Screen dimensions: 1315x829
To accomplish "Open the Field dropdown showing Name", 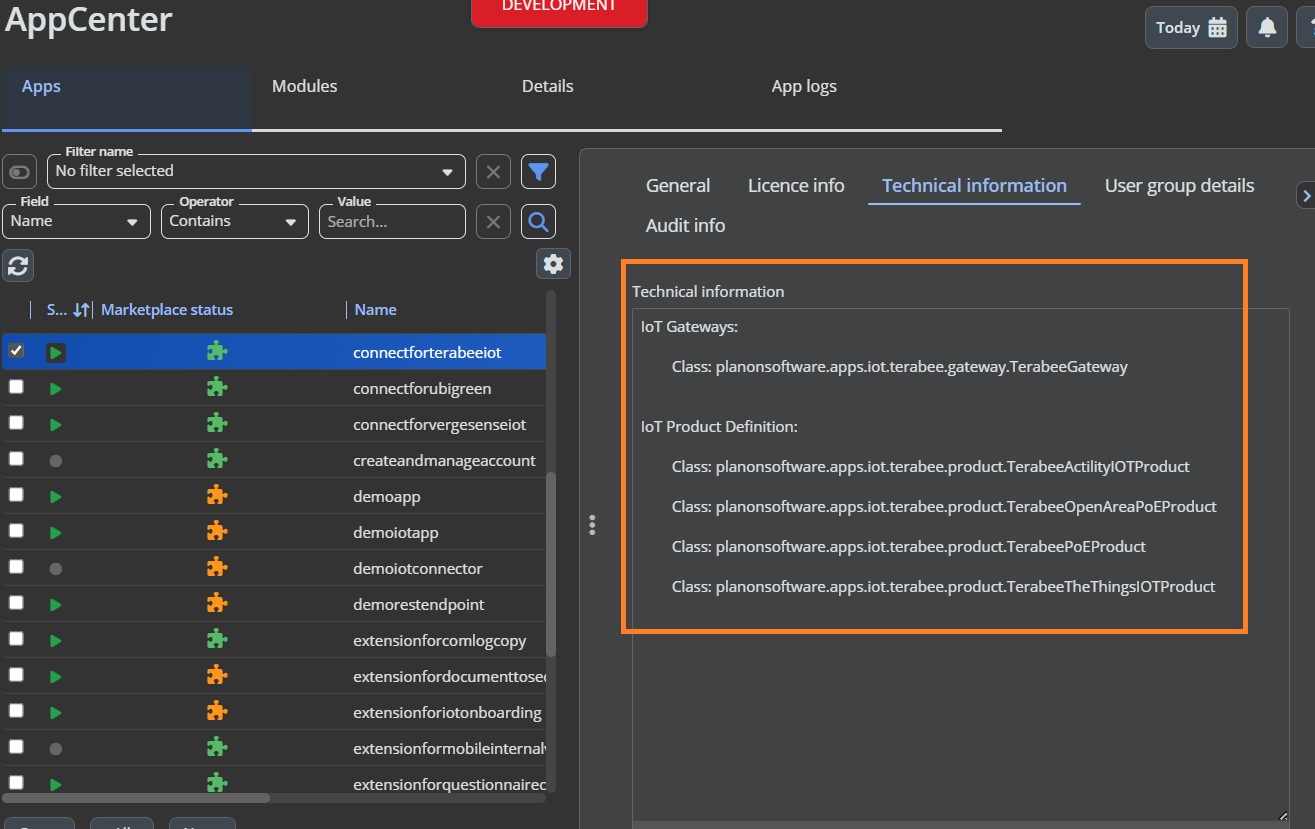I will [x=76, y=221].
